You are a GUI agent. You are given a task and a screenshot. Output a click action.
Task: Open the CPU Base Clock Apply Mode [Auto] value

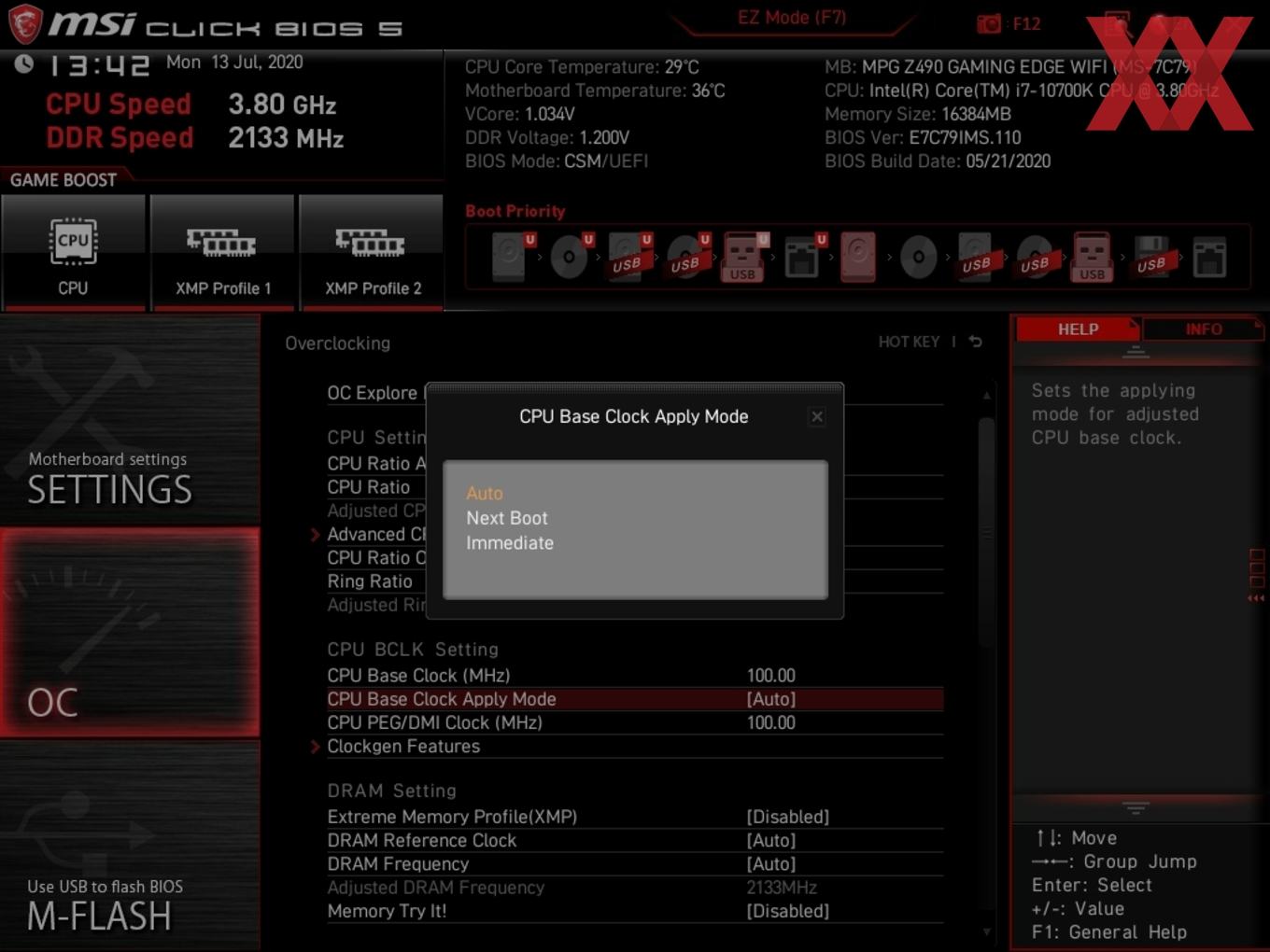(x=771, y=699)
